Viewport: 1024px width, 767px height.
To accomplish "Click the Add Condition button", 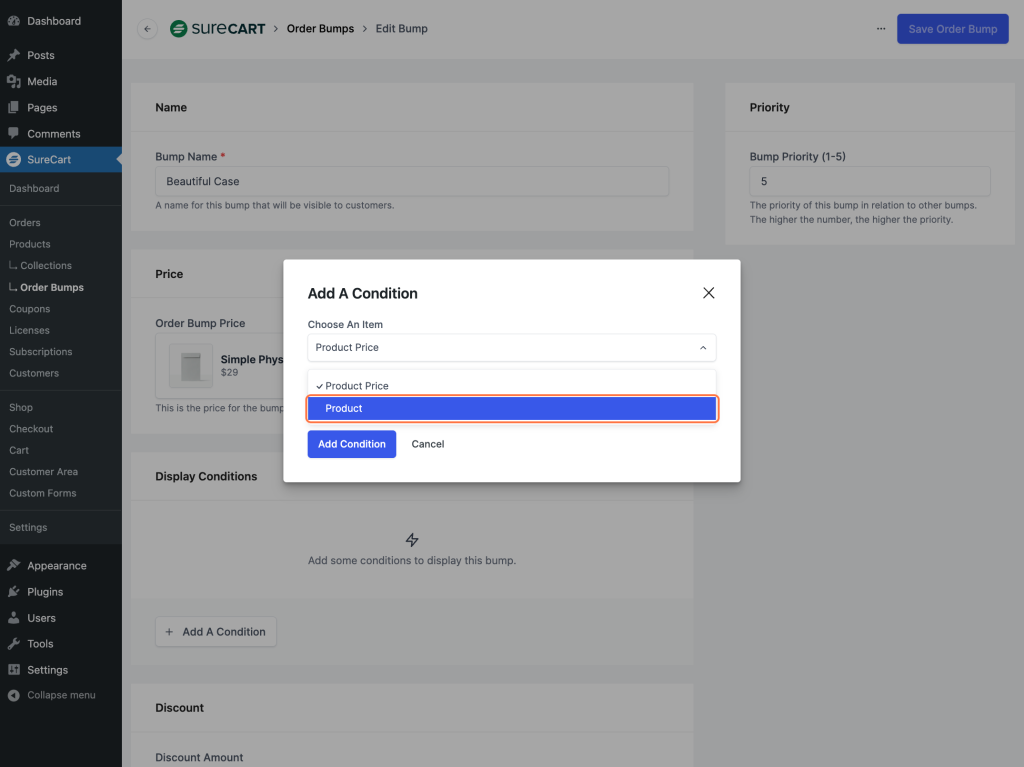I will [351, 444].
